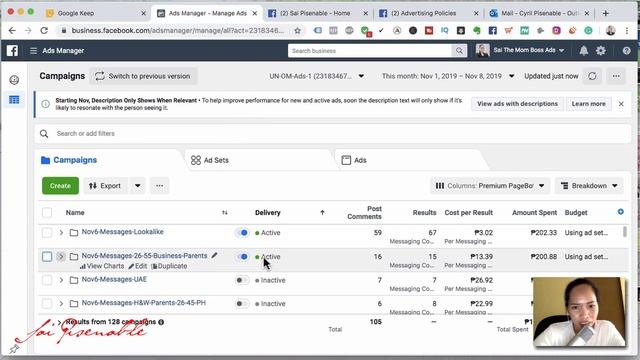Edit the Nov6-Messages-26-55-Business-Parents name pencil icon
This screenshot has height=360, width=640.
214,256
